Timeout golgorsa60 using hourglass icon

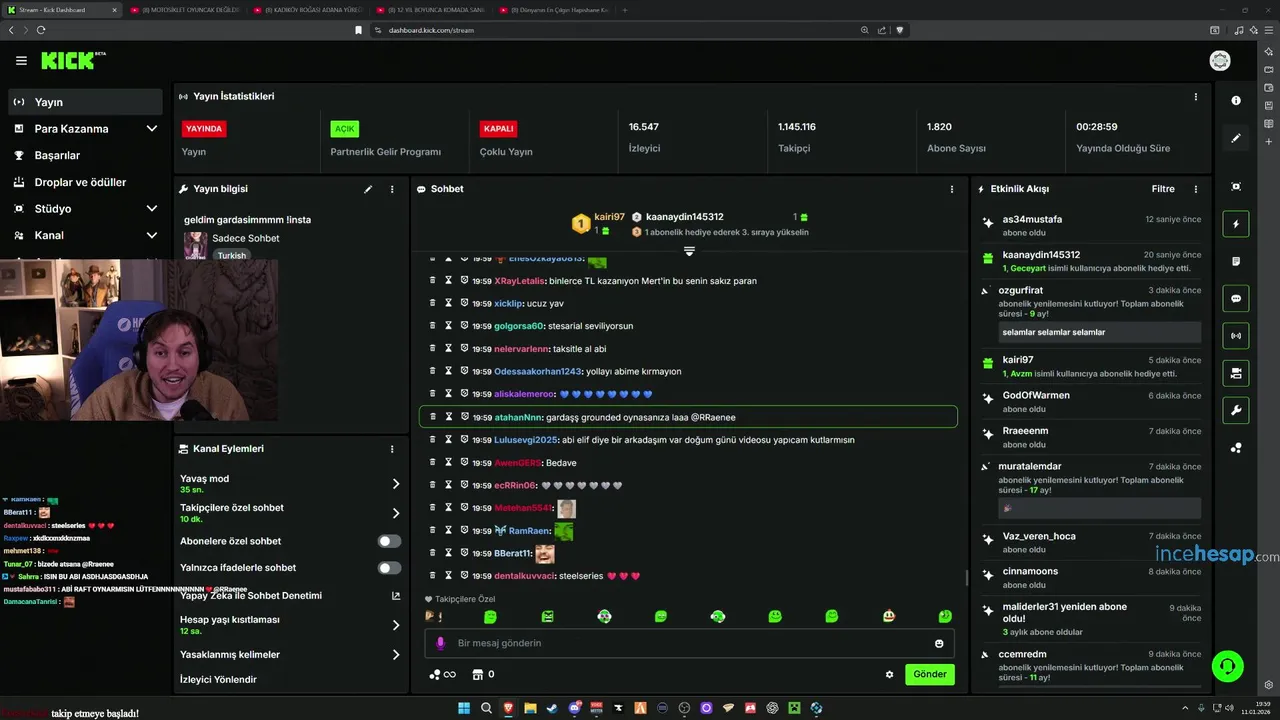pyautogui.click(x=448, y=326)
